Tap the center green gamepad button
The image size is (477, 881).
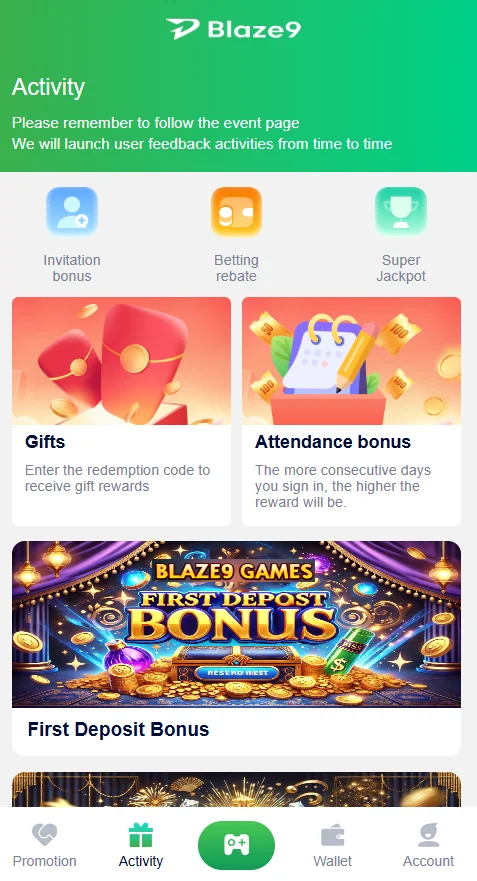coord(237,844)
